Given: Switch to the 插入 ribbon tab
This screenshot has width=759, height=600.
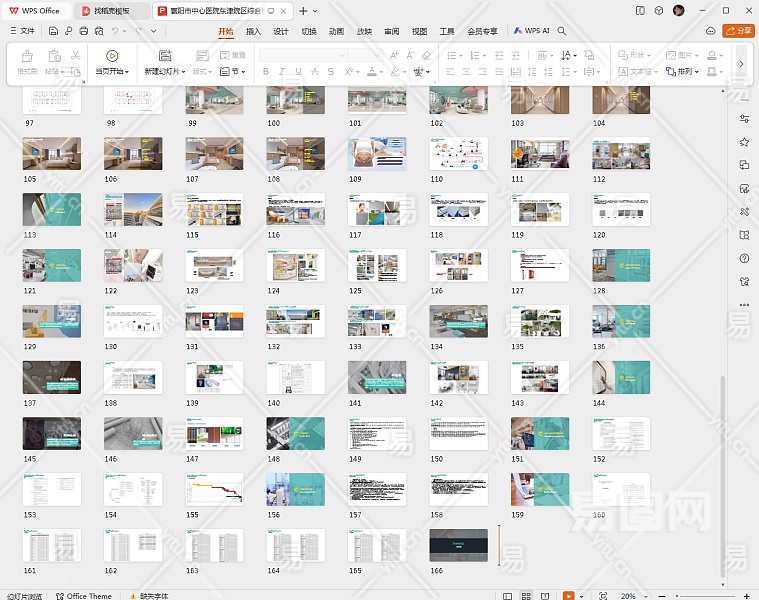Looking at the screenshot, I should pos(253,31).
